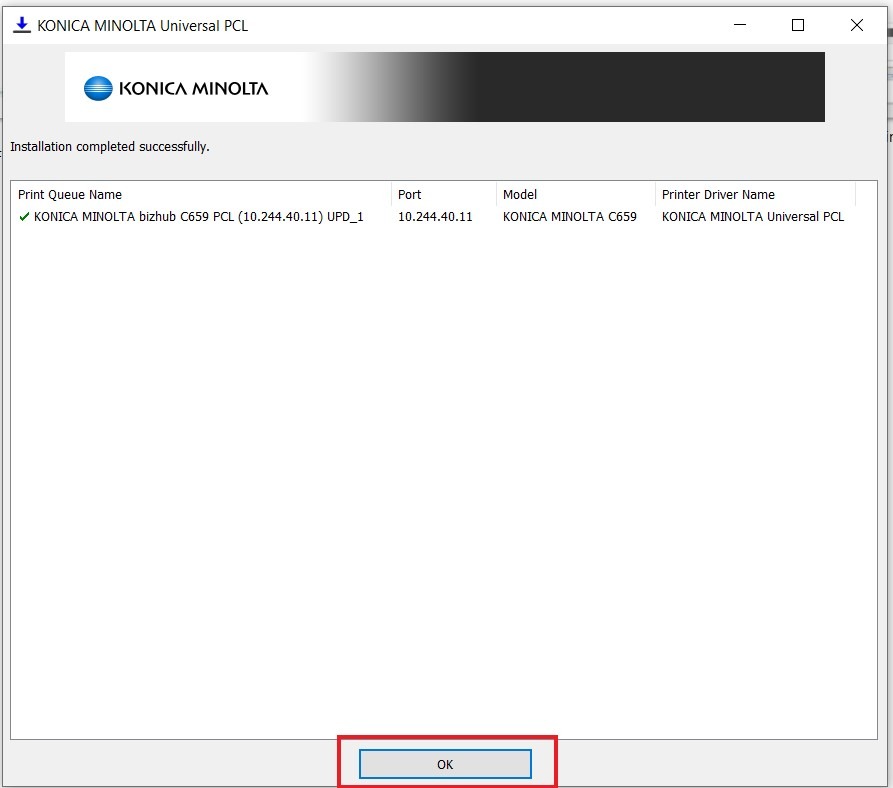Click the port value 10.244.40.11
This screenshot has width=893, height=788.
(x=435, y=217)
